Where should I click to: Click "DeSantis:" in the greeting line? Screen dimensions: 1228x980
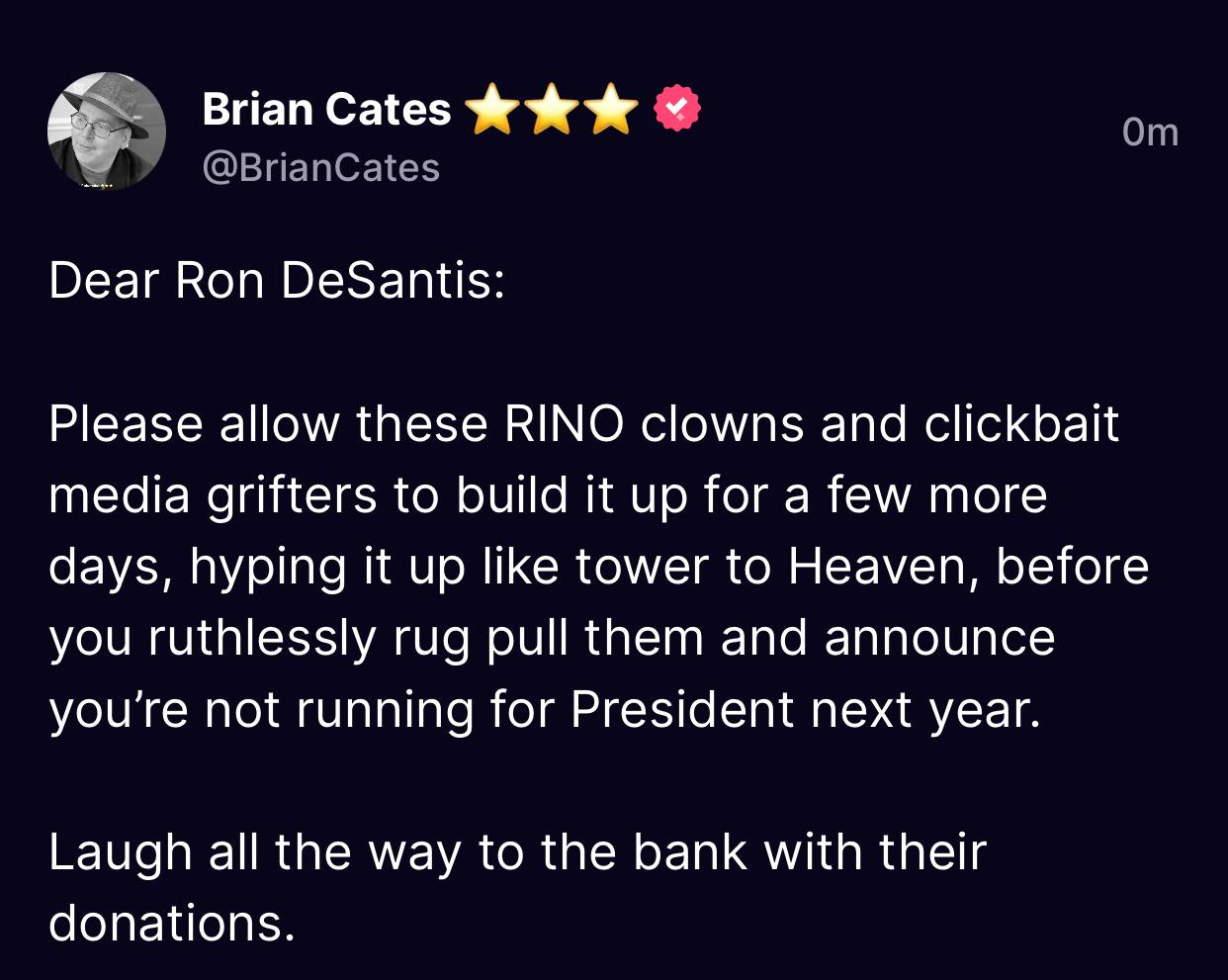393,281
